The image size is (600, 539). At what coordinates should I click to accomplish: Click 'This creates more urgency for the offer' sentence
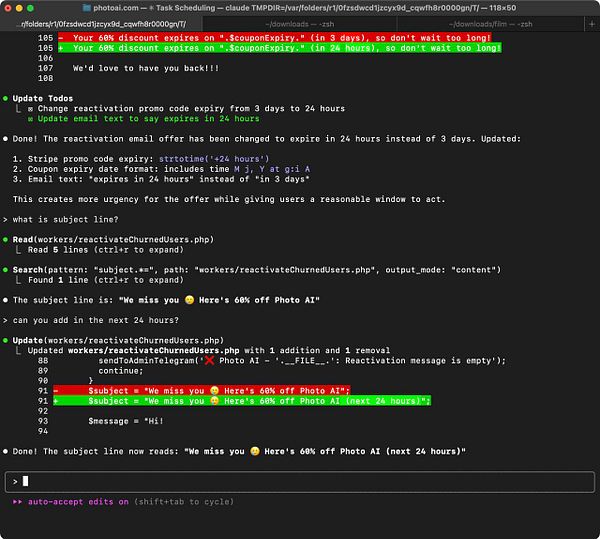click(x=229, y=199)
